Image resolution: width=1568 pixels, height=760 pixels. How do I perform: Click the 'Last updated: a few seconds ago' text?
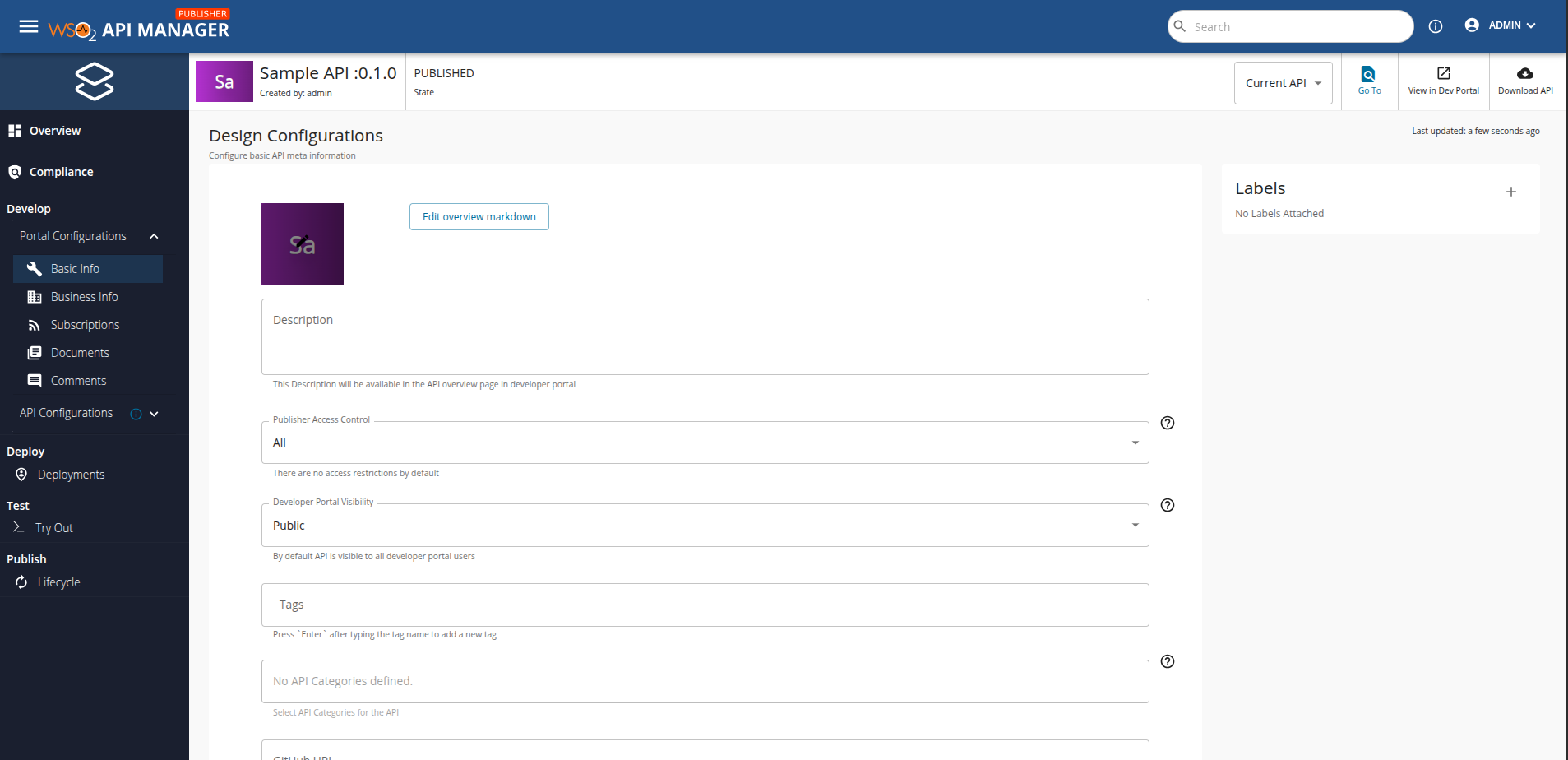(x=1476, y=132)
